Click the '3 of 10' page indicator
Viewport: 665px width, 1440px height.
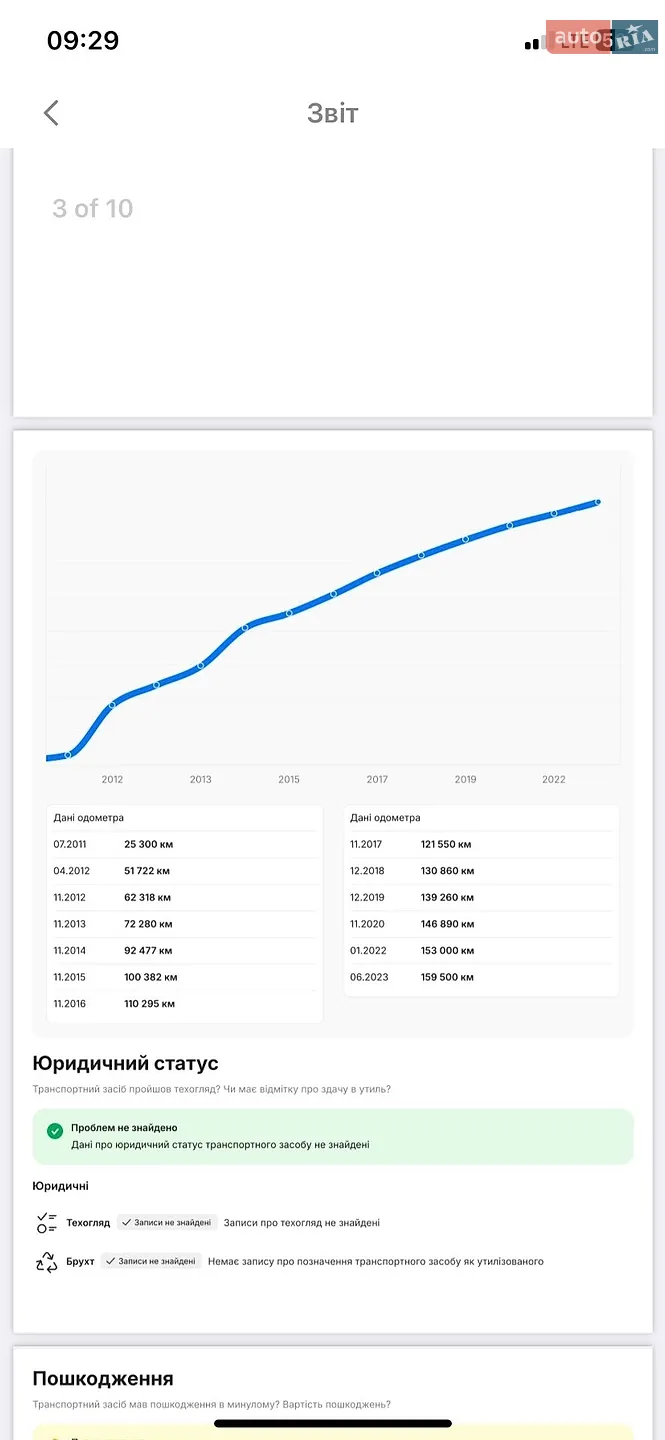click(x=93, y=208)
